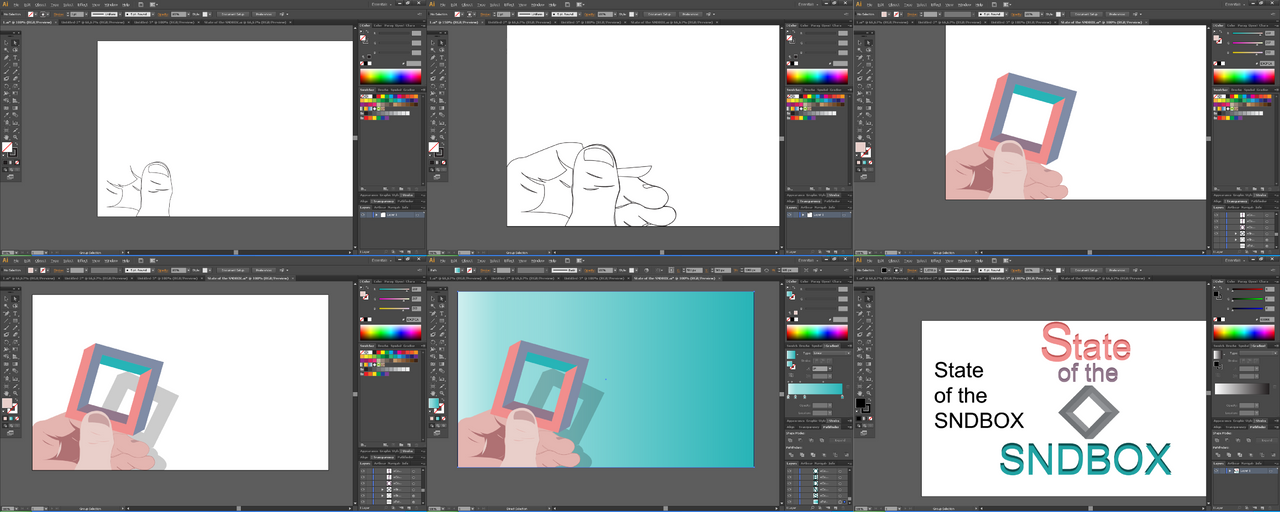Image resolution: width=1280 pixels, height=512 pixels.
Task: Select Line Segment tool in cube-without-shadow window
Action: point(859,65)
